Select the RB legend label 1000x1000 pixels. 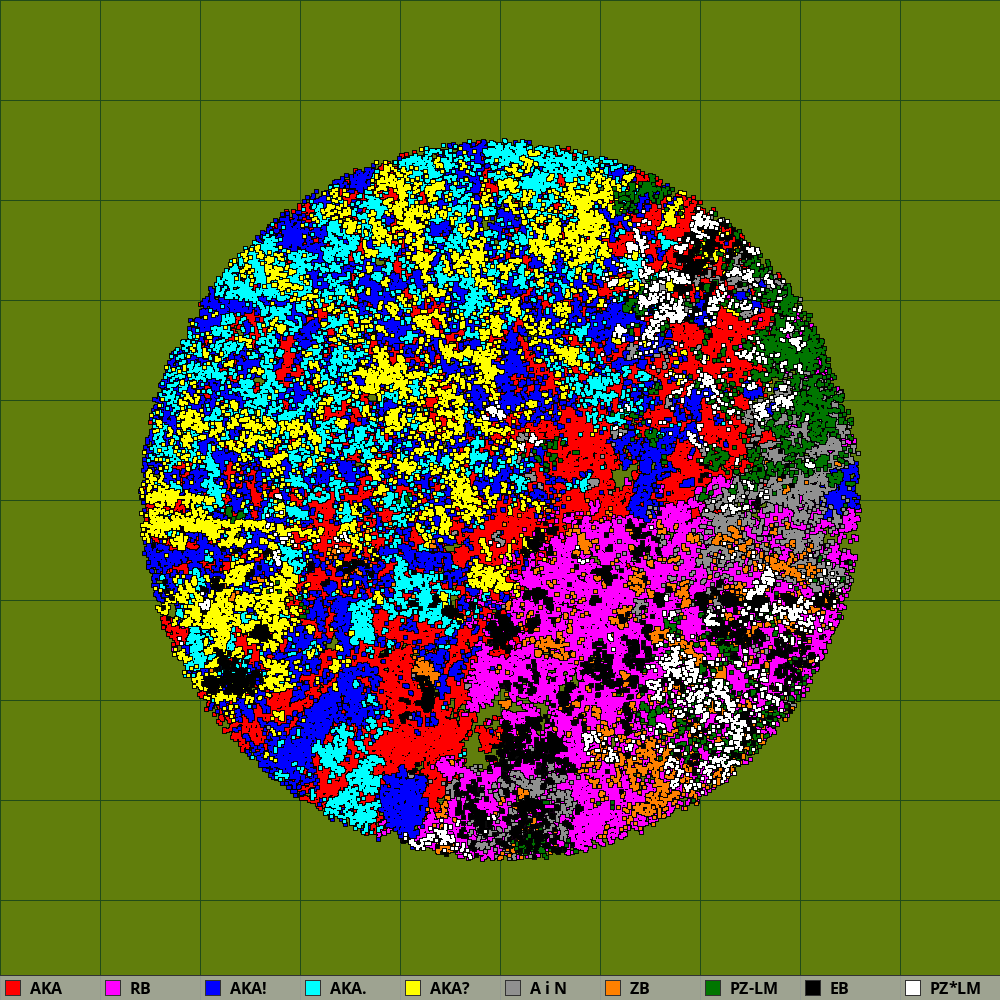140,989
